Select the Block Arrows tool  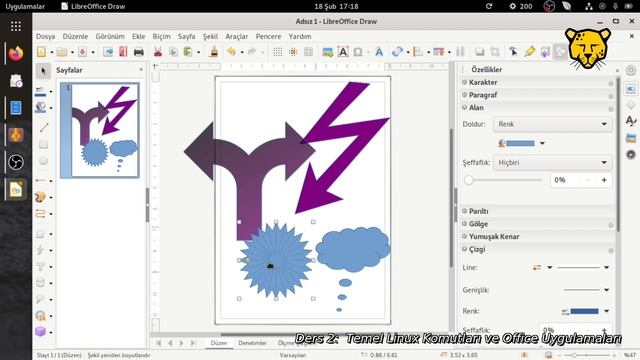(40, 267)
